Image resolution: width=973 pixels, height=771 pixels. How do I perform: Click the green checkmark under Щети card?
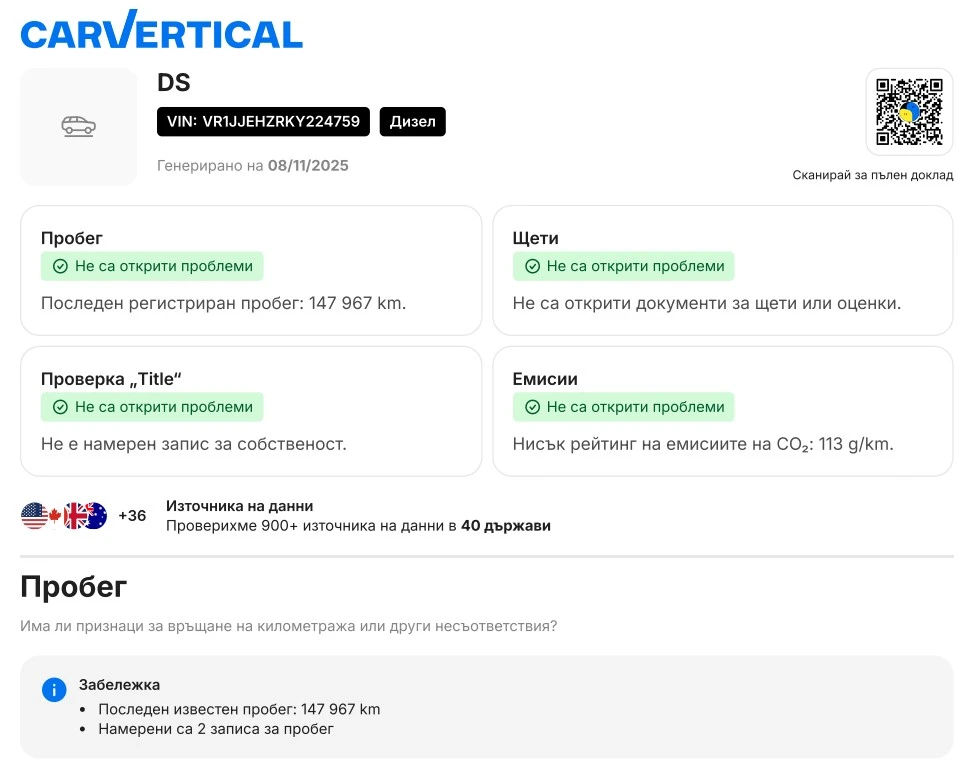coord(532,266)
